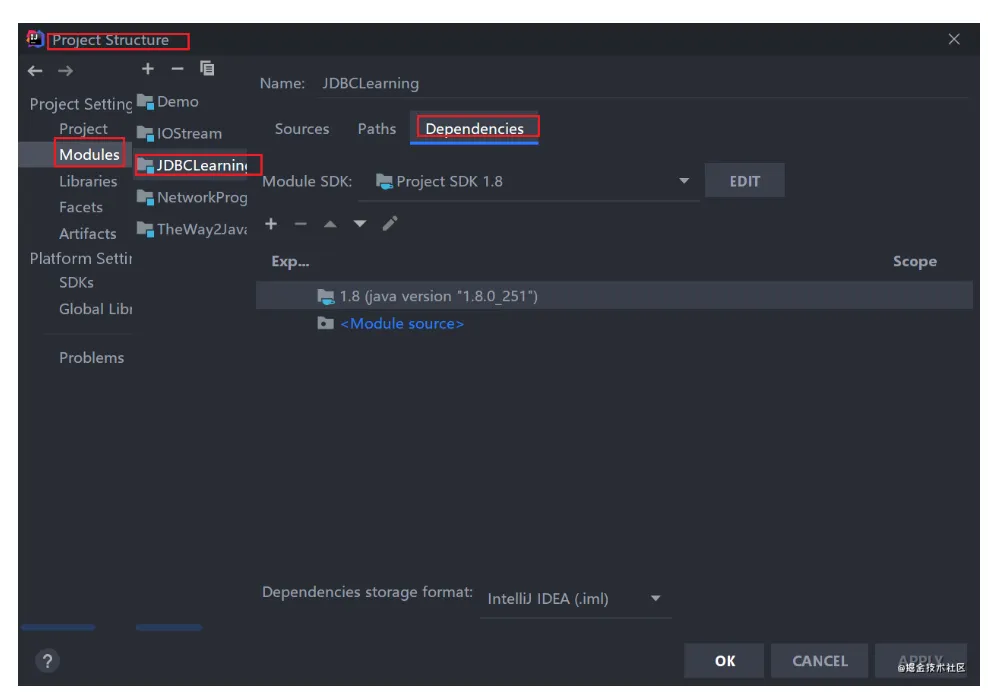Add a new module with the plus icon

[x=147, y=69]
